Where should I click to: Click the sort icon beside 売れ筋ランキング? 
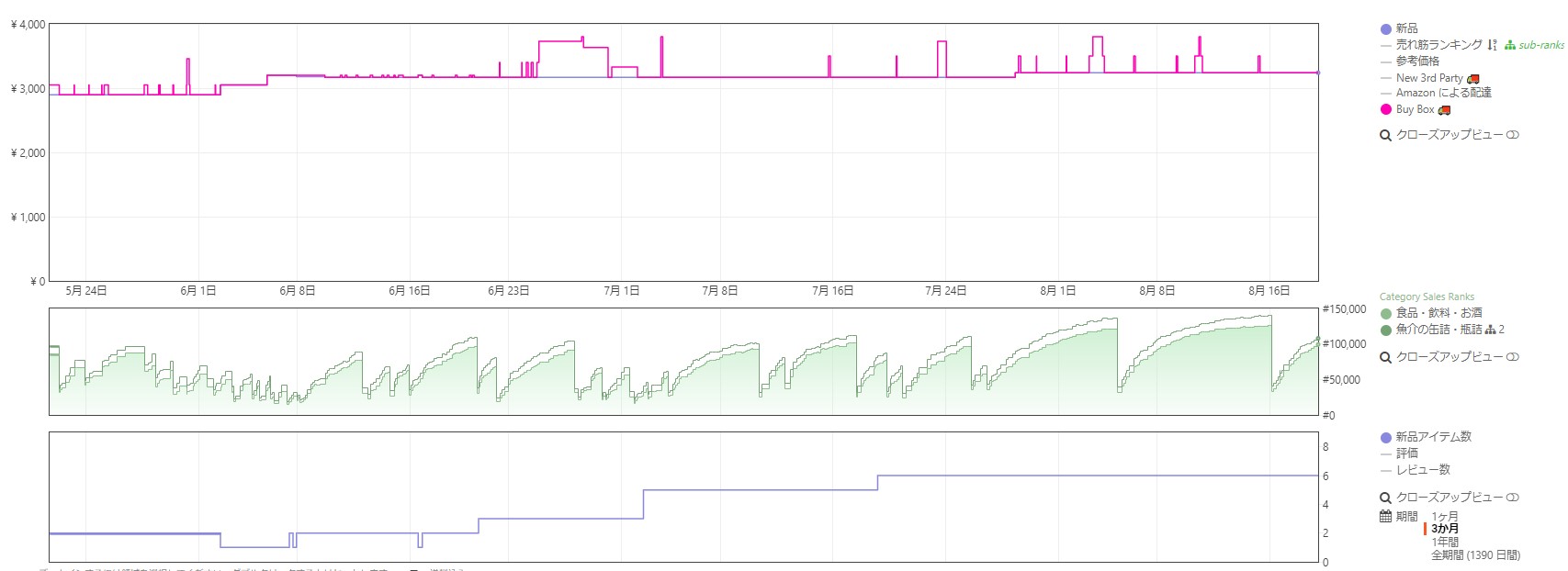(1493, 45)
